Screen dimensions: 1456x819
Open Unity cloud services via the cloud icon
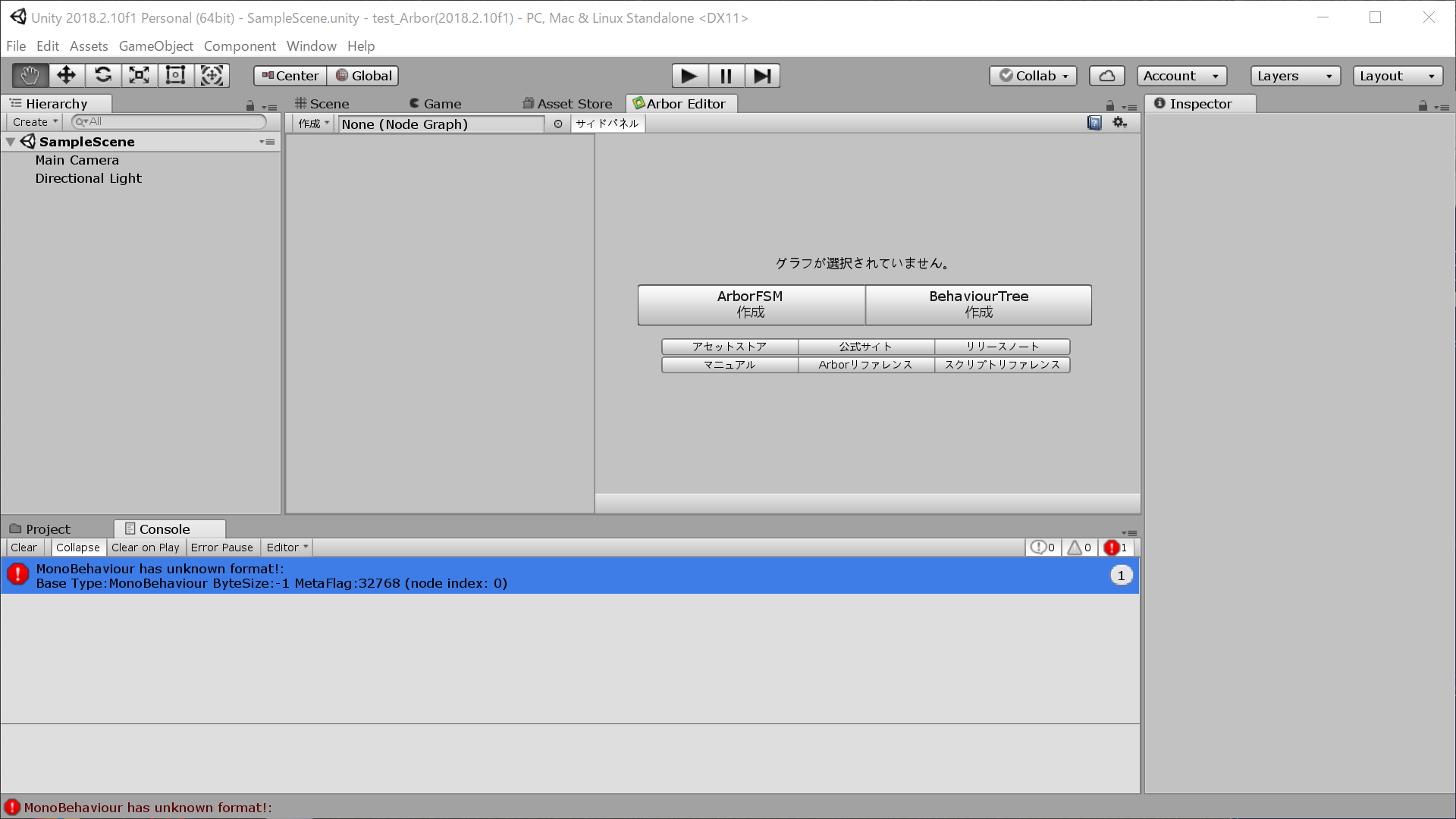(1106, 75)
